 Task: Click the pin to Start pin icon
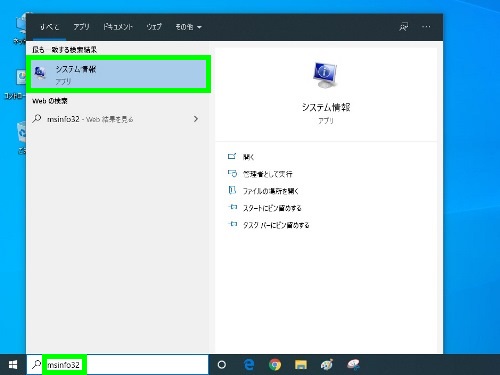coord(233,207)
